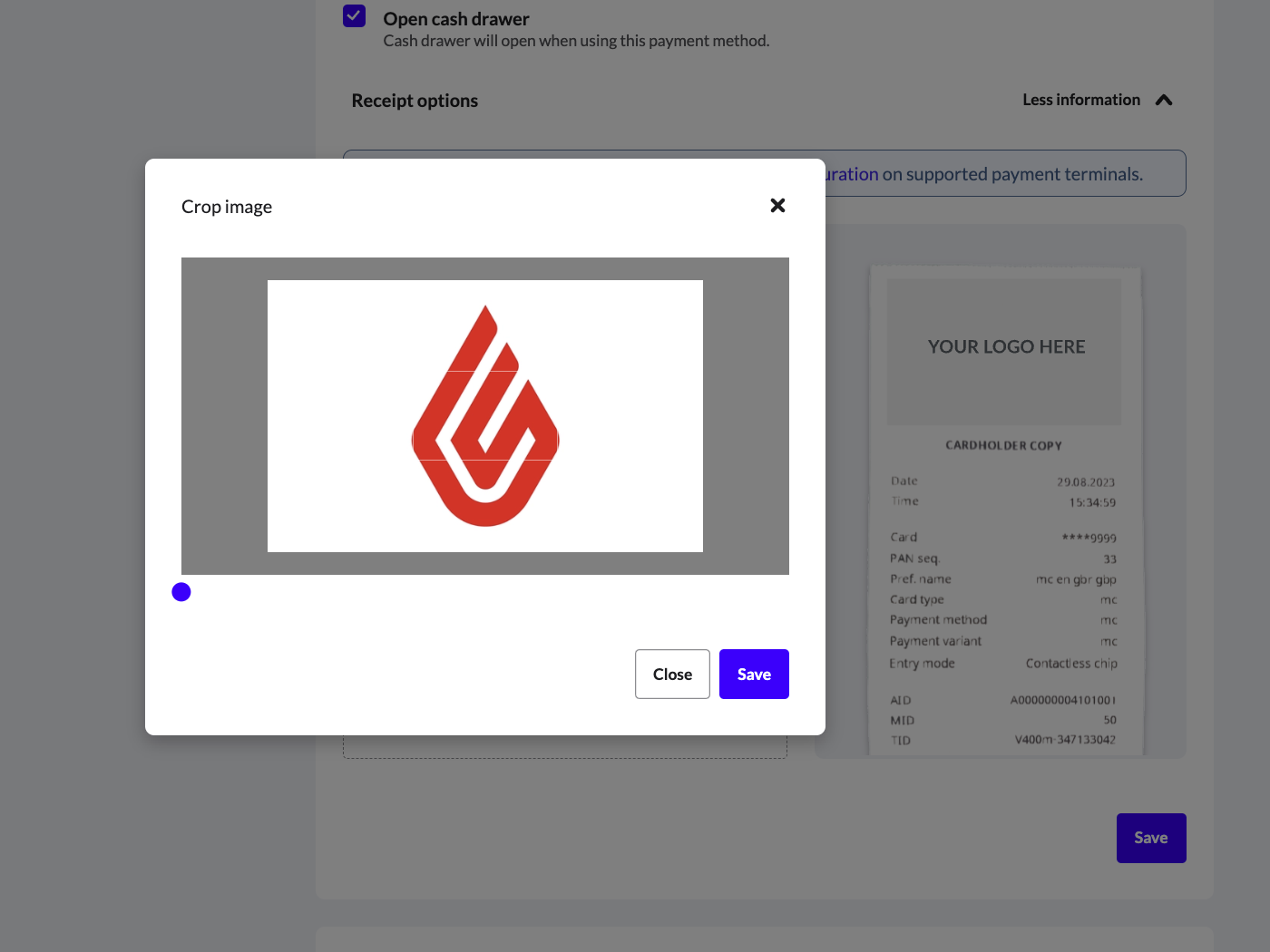
Task: Click the Close button in crop dialog
Action: pyautogui.click(x=672, y=674)
